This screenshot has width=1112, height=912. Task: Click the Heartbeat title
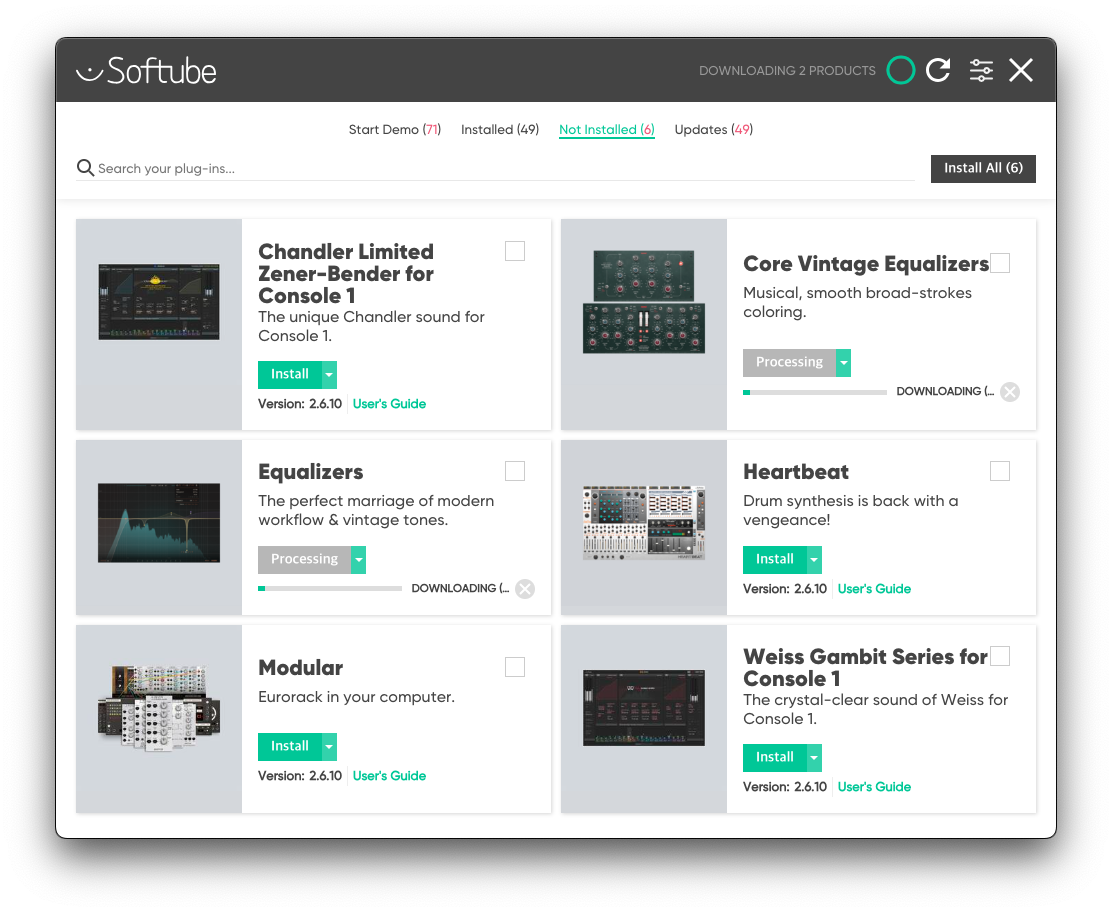(796, 472)
